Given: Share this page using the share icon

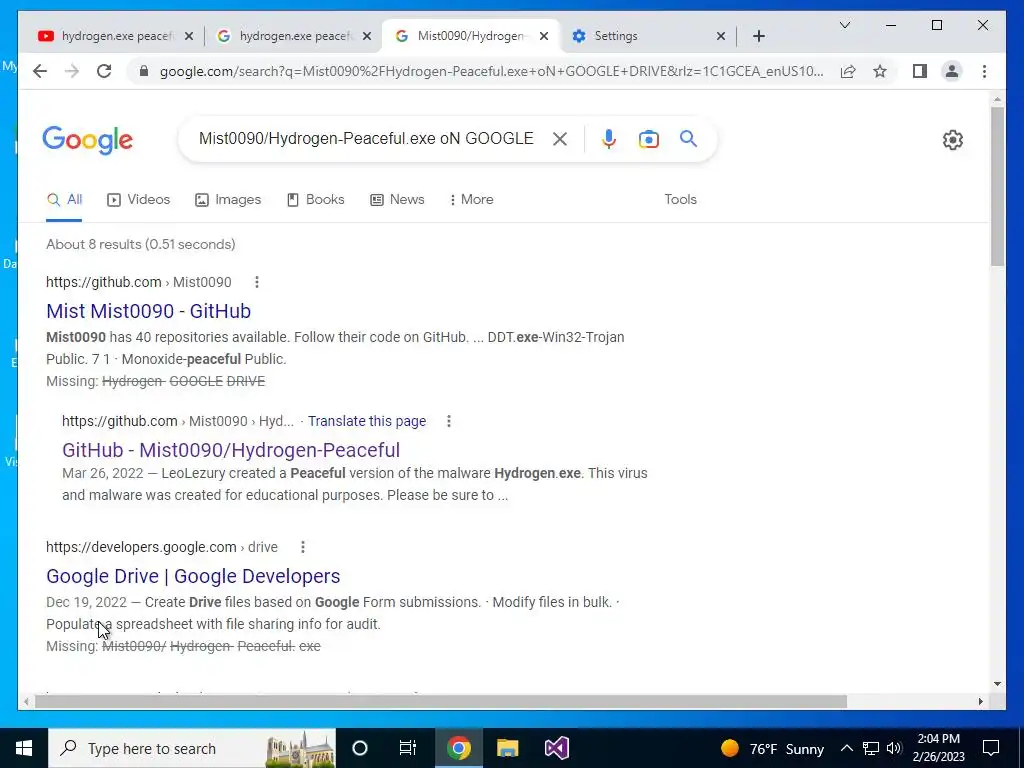Looking at the screenshot, I should coord(848,71).
